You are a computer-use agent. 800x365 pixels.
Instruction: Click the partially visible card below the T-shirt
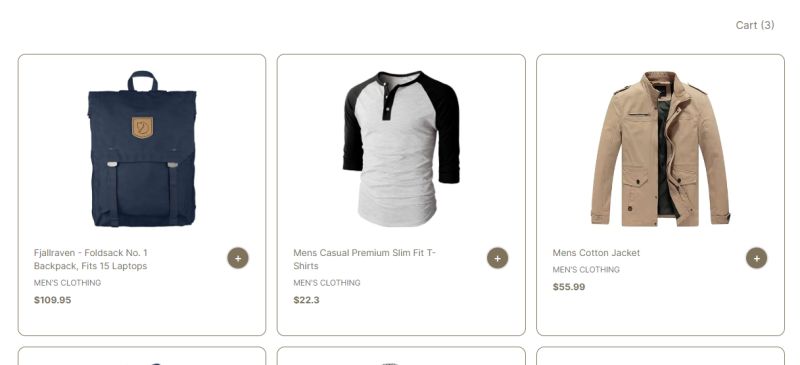pyautogui.click(x=401, y=356)
